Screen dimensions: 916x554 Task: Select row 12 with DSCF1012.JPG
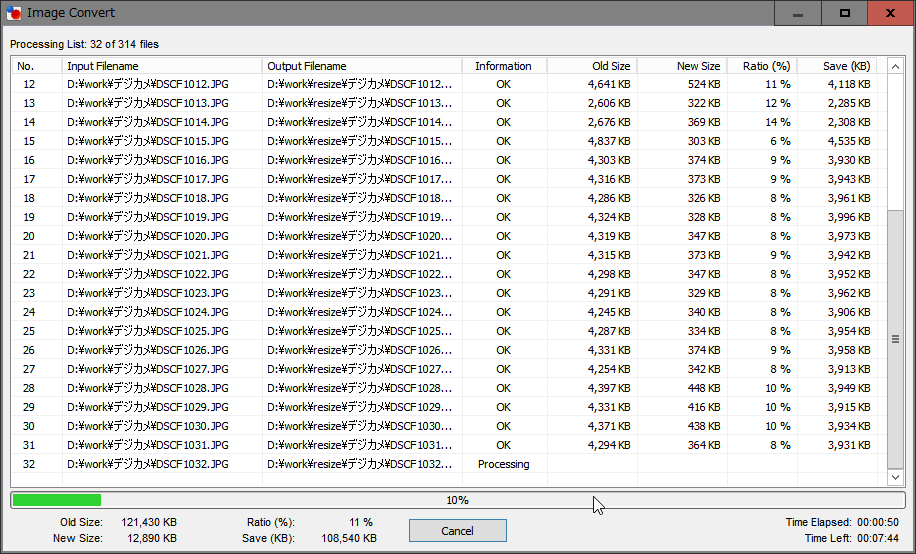click(147, 84)
